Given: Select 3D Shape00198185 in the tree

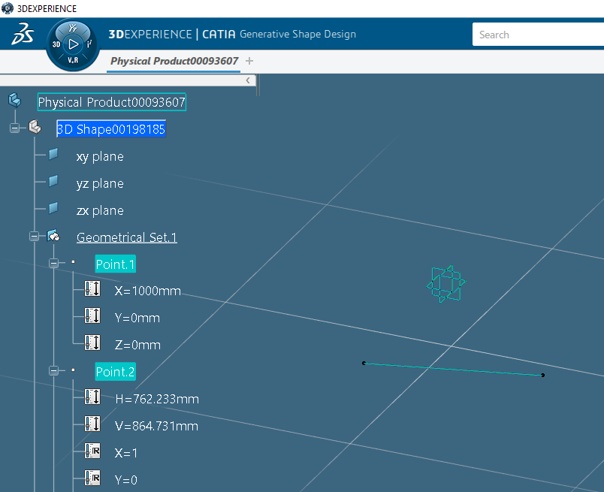Looking at the screenshot, I should pos(111,129).
